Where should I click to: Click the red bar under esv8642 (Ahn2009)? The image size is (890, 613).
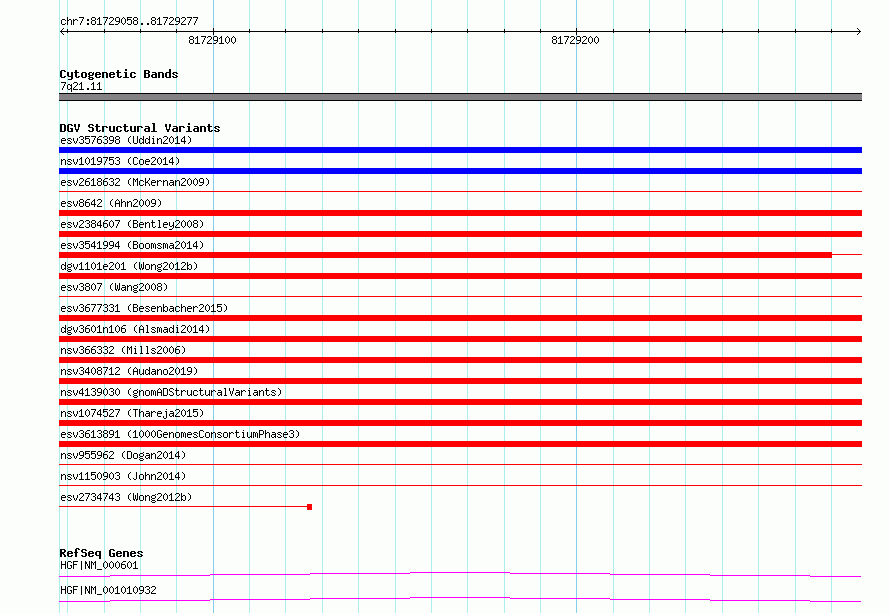coord(460,213)
